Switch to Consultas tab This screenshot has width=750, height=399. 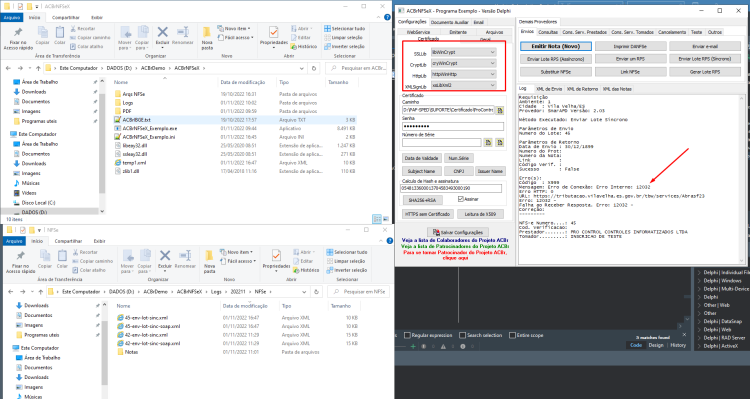(x=548, y=32)
